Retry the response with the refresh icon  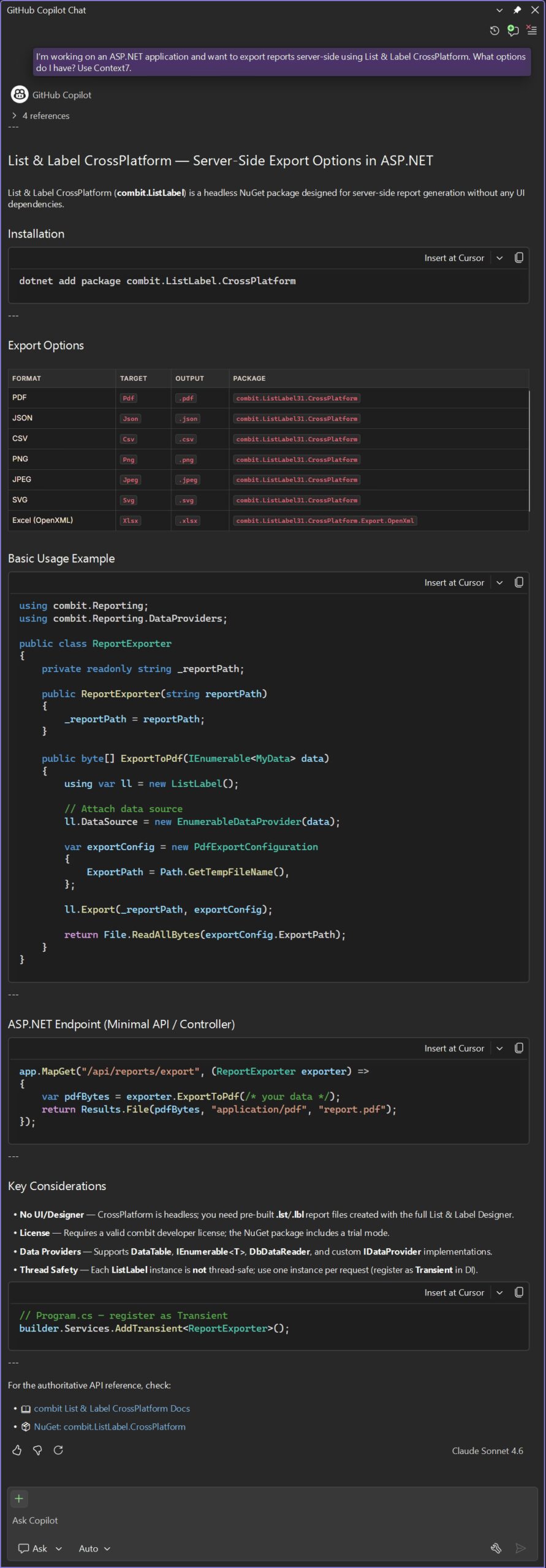click(x=58, y=1450)
